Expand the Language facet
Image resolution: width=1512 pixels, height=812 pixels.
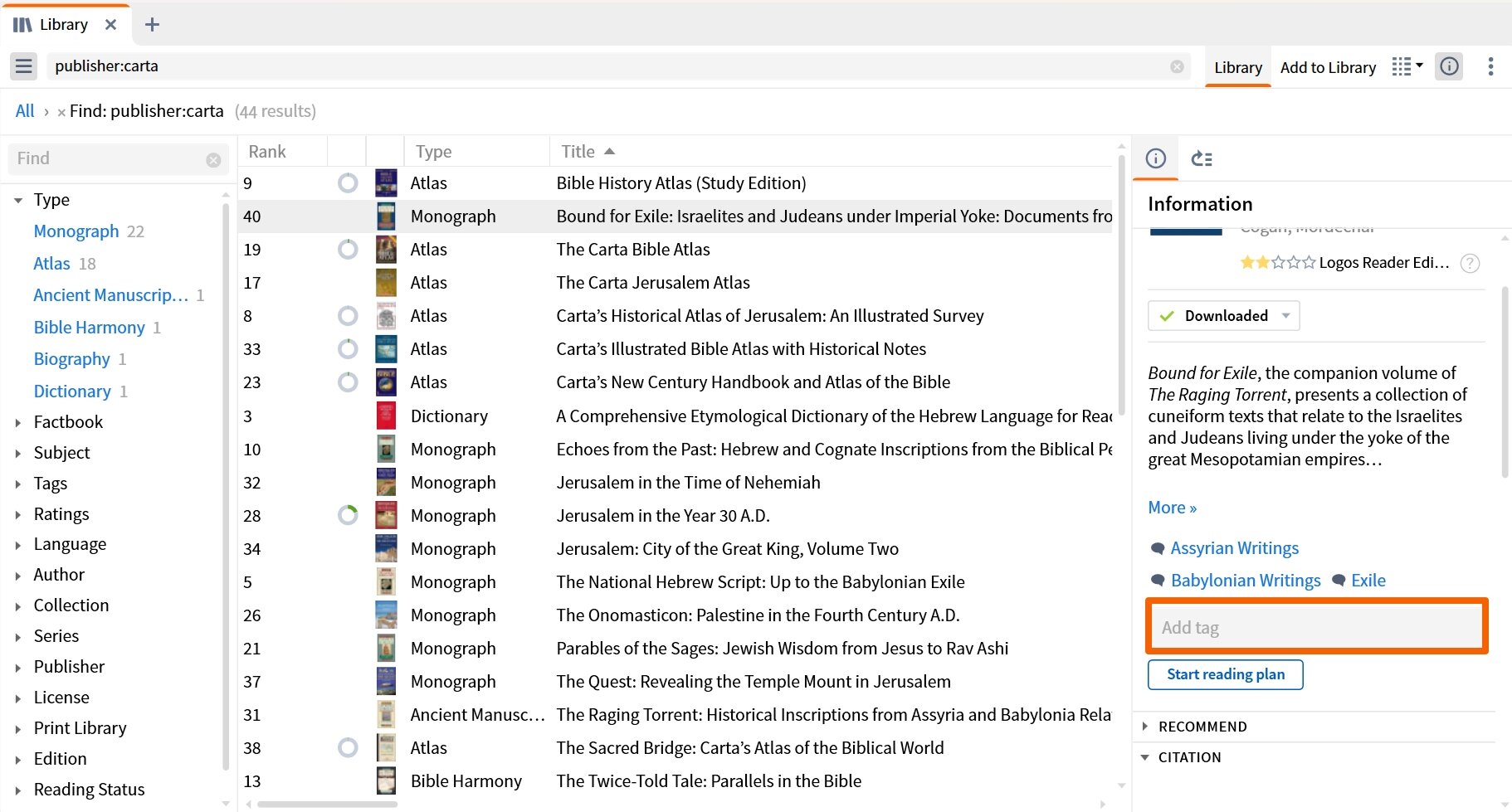18,546
